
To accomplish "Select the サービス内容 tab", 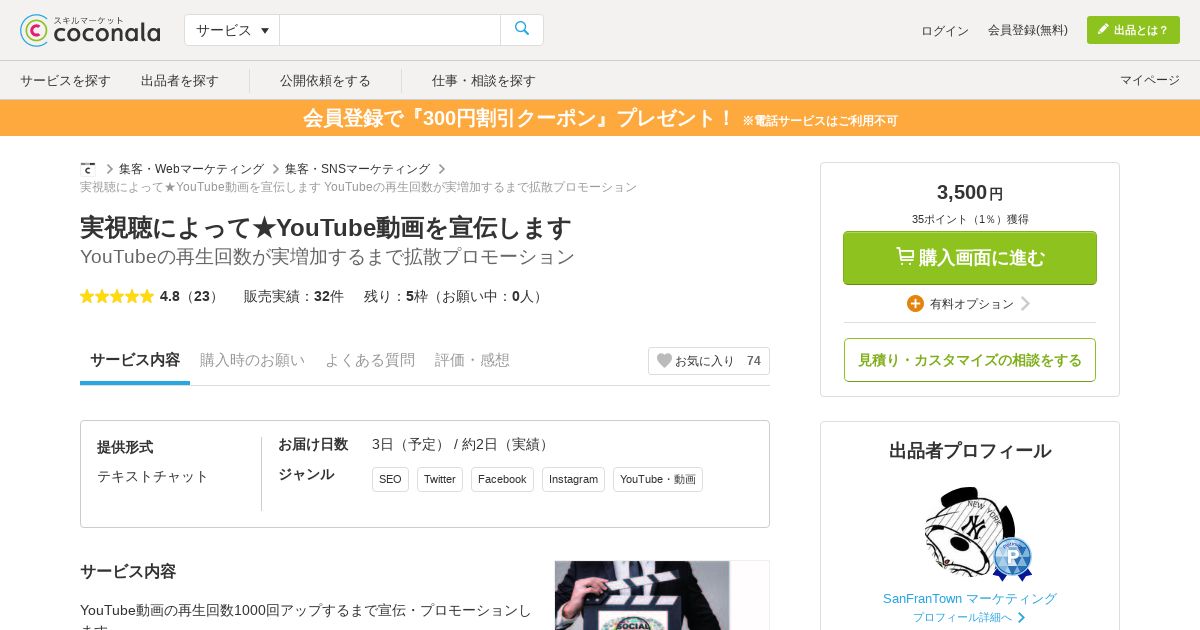I will click(135, 360).
